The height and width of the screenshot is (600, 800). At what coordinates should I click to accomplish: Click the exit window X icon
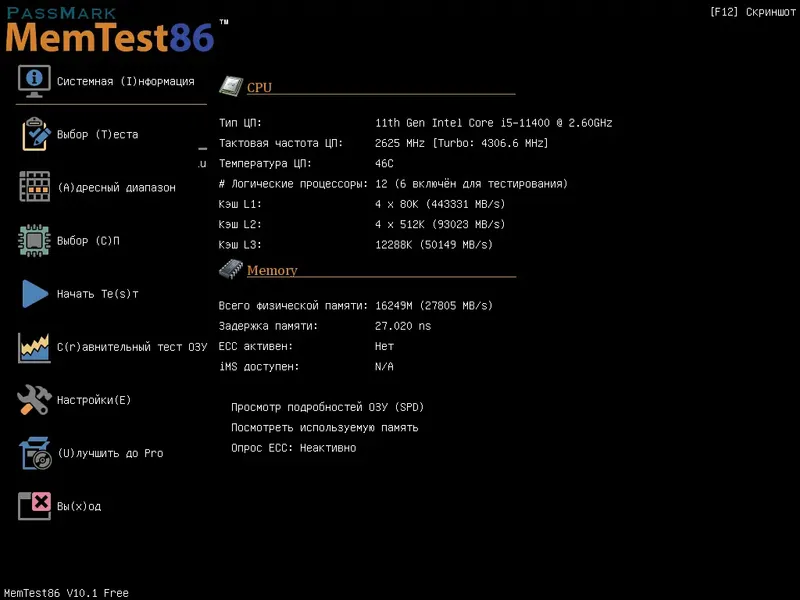tap(34, 506)
